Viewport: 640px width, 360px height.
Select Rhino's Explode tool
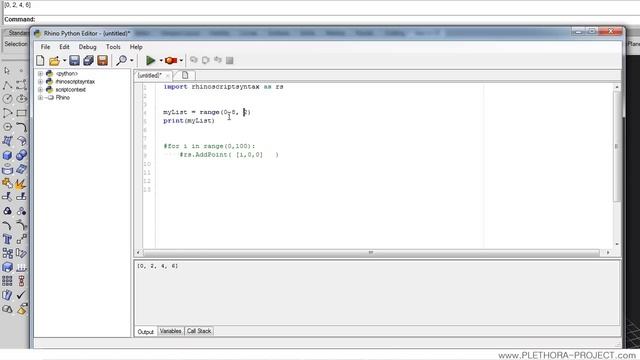[x=21, y=183]
